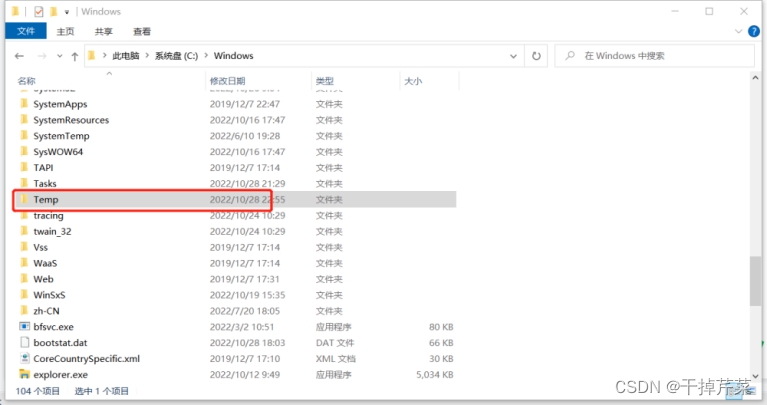Click the Forward navigation arrow
This screenshot has height=405, width=767.
(x=42, y=56)
